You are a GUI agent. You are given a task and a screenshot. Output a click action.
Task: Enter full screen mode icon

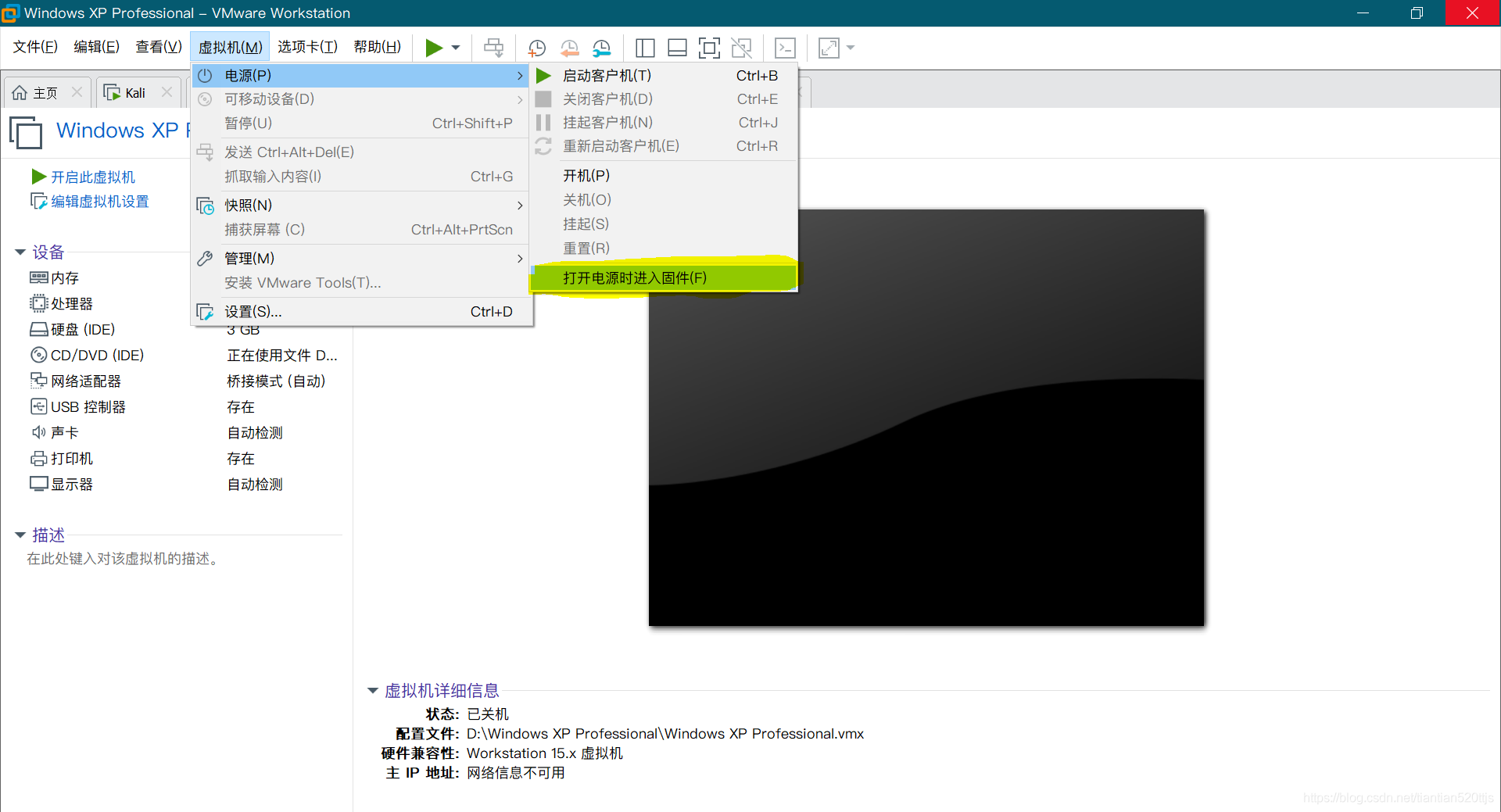709,48
